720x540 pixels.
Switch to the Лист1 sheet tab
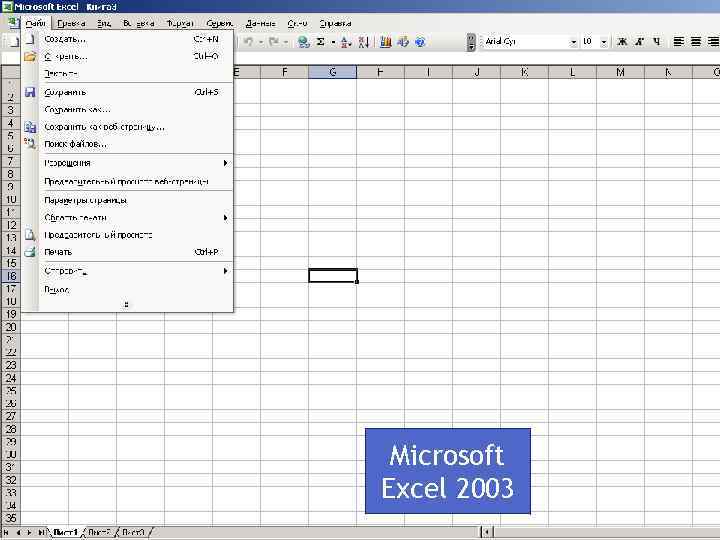(x=65, y=532)
